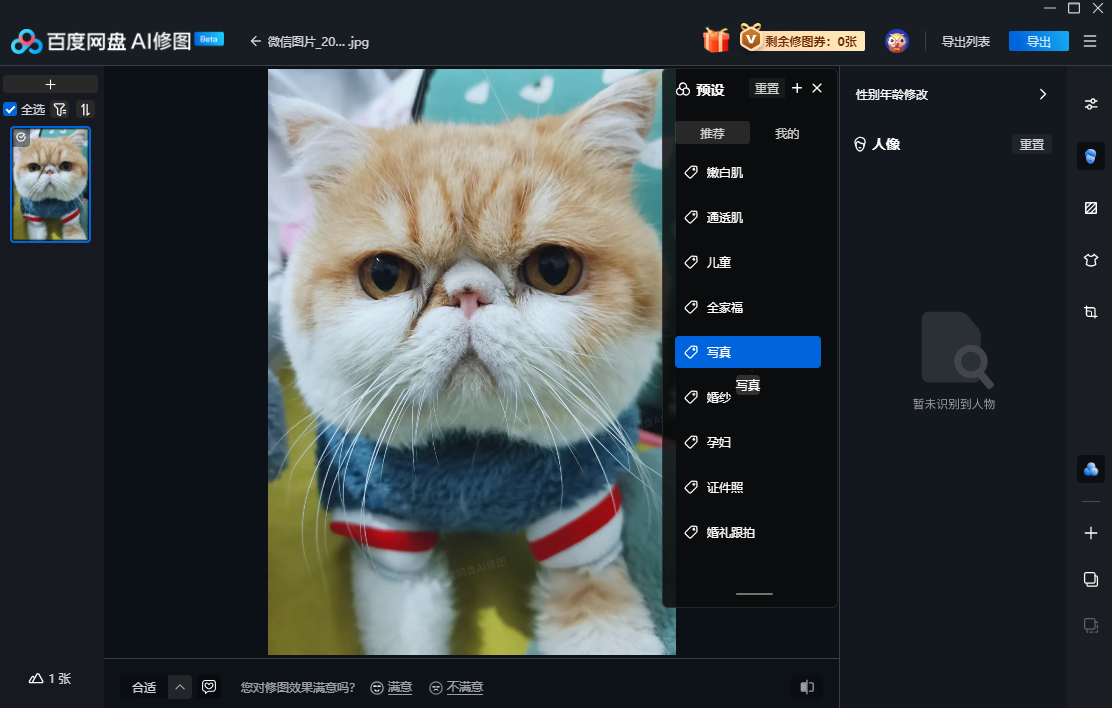Uncheck the 全选 select-all checkbox

coord(10,110)
